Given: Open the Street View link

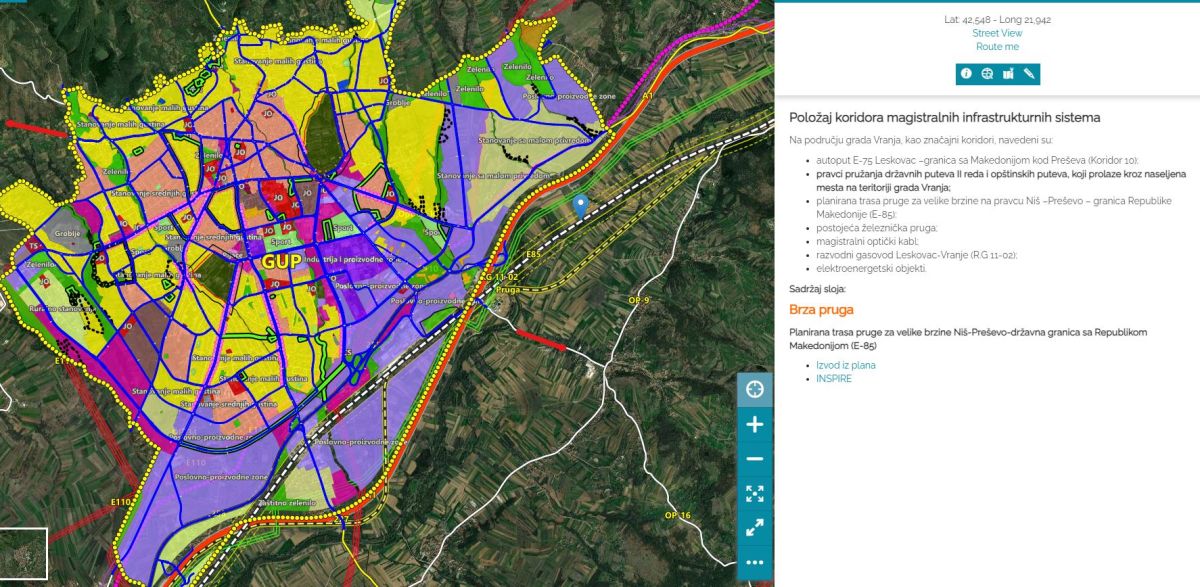Looking at the screenshot, I should (x=997, y=33).
